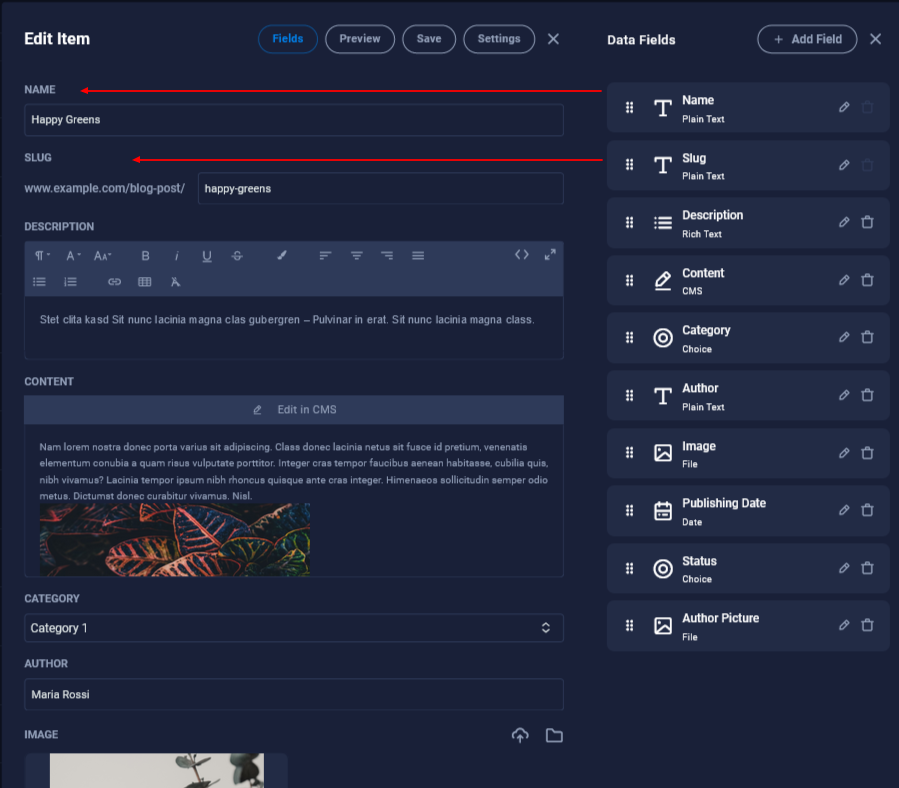Delete the Status data field
This screenshot has height=788, width=899.
(867, 568)
